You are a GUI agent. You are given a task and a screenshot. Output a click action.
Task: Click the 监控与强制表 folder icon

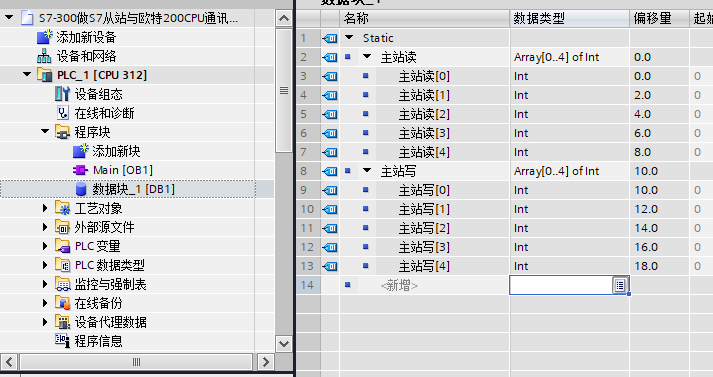[x=62, y=284]
